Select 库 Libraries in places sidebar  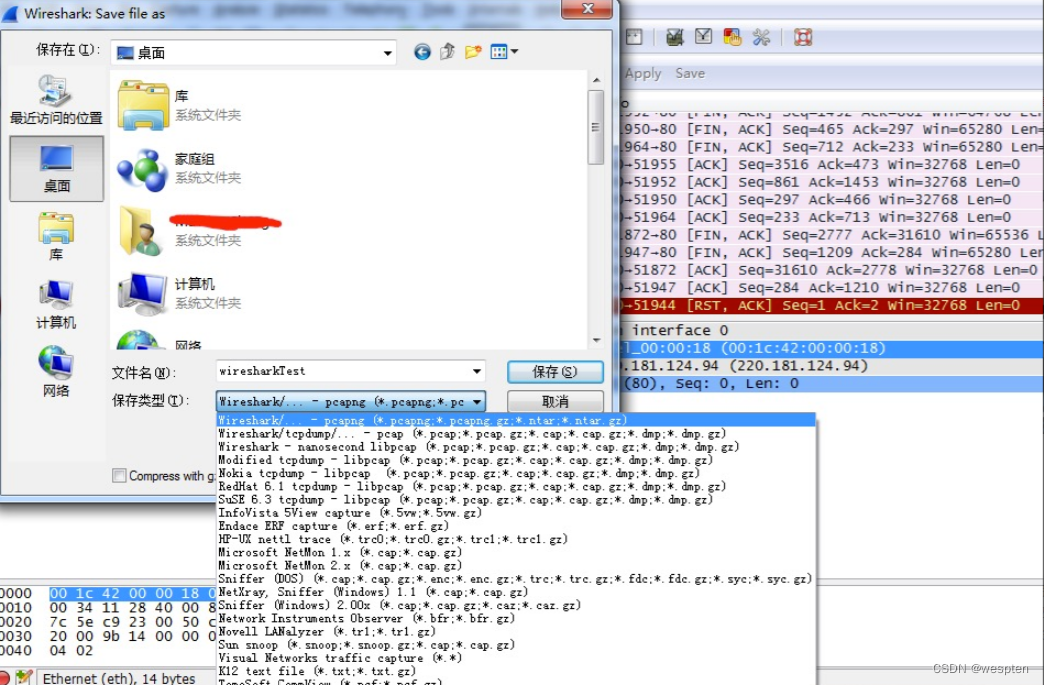[56, 236]
